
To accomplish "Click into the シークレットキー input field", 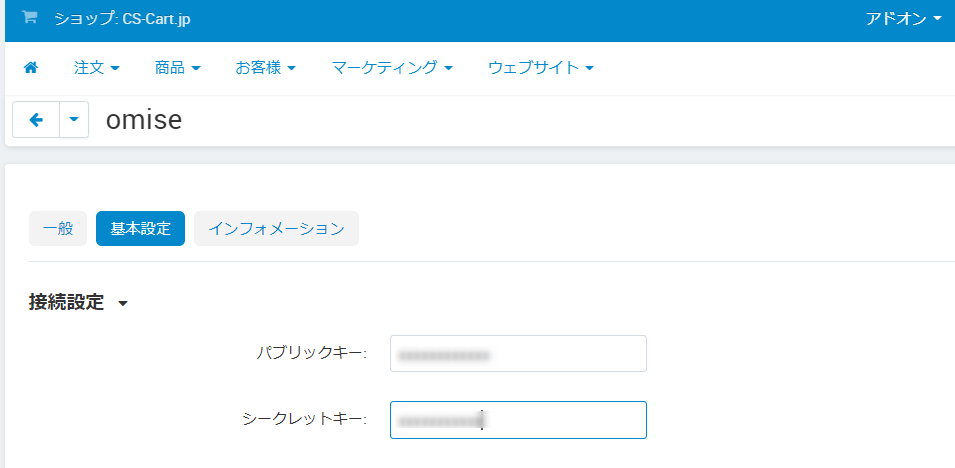I will (x=518, y=420).
